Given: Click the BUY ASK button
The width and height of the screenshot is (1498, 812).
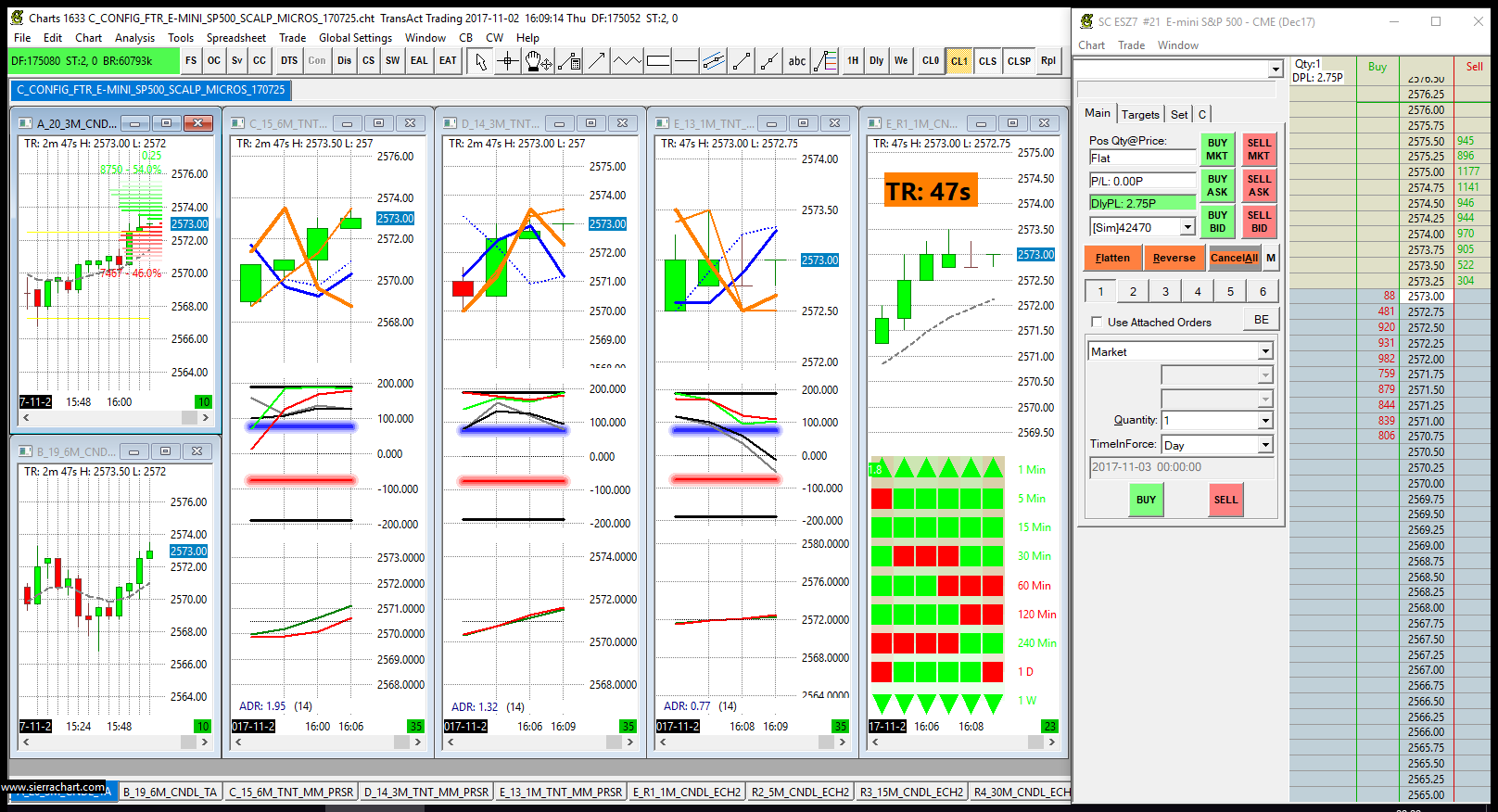Looking at the screenshot, I should coord(1217,185).
